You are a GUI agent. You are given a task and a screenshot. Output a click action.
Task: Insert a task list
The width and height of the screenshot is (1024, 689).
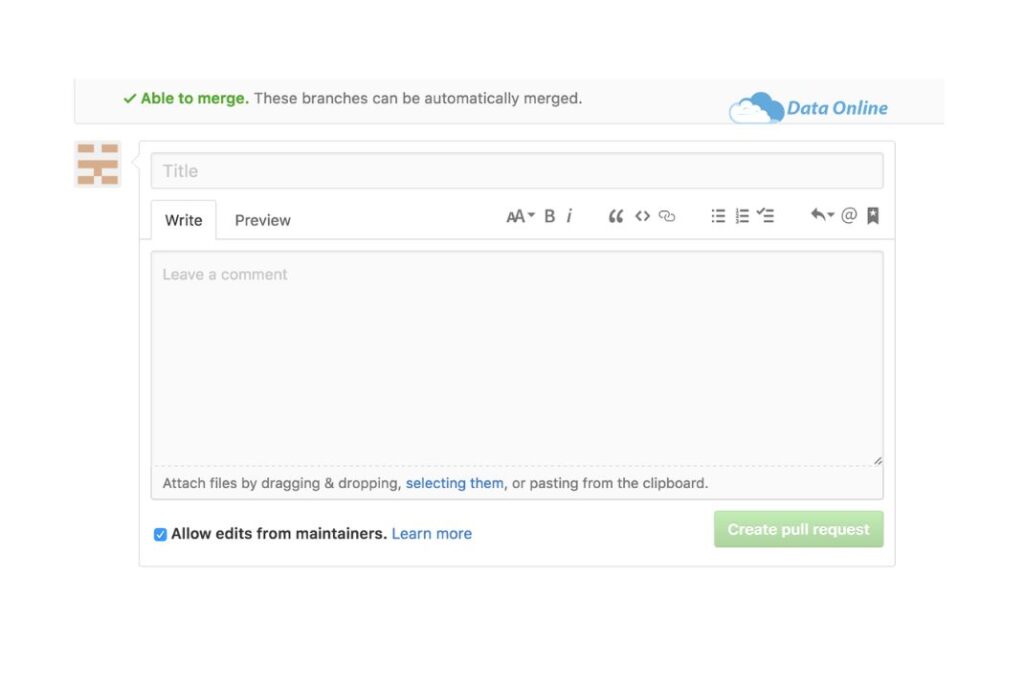pos(765,216)
